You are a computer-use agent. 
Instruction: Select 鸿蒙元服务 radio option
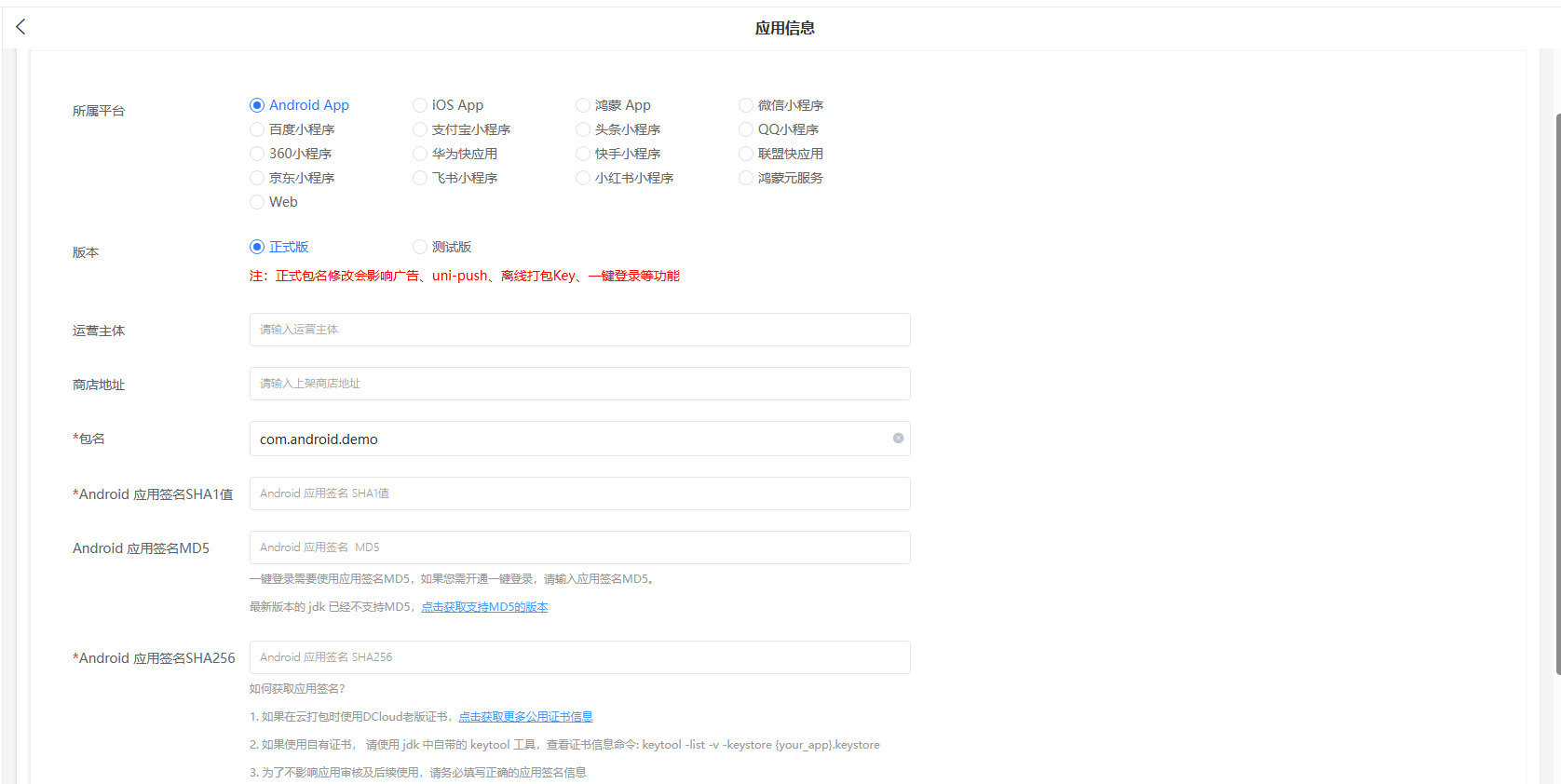[746, 178]
